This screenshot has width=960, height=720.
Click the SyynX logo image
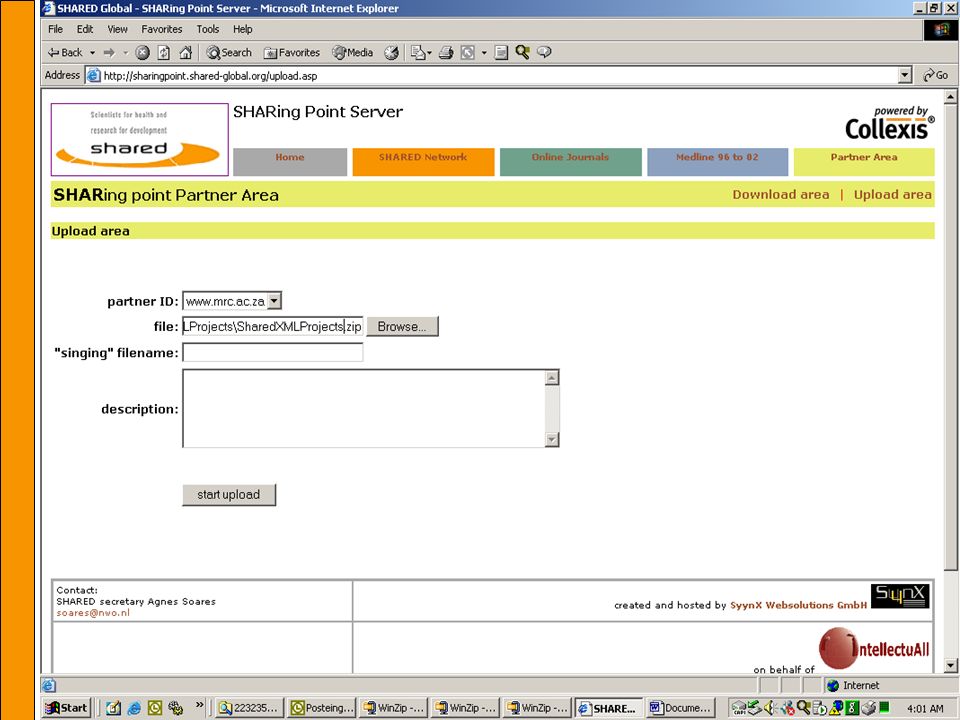click(x=900, y=596)
